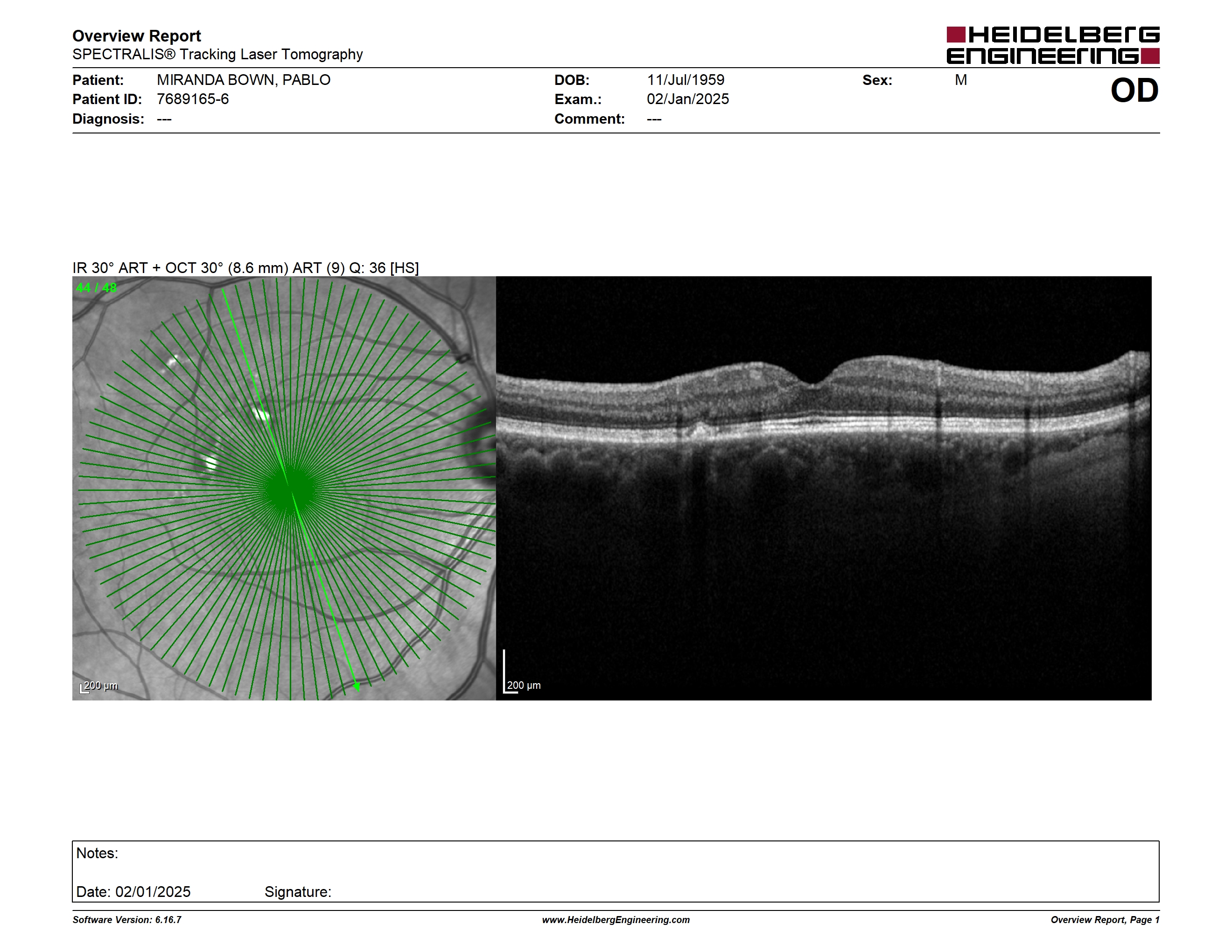Click the Overview Report, Page 1 footer
The width and height of the screenshot is (1232, 952).
tap(1105, 920)
